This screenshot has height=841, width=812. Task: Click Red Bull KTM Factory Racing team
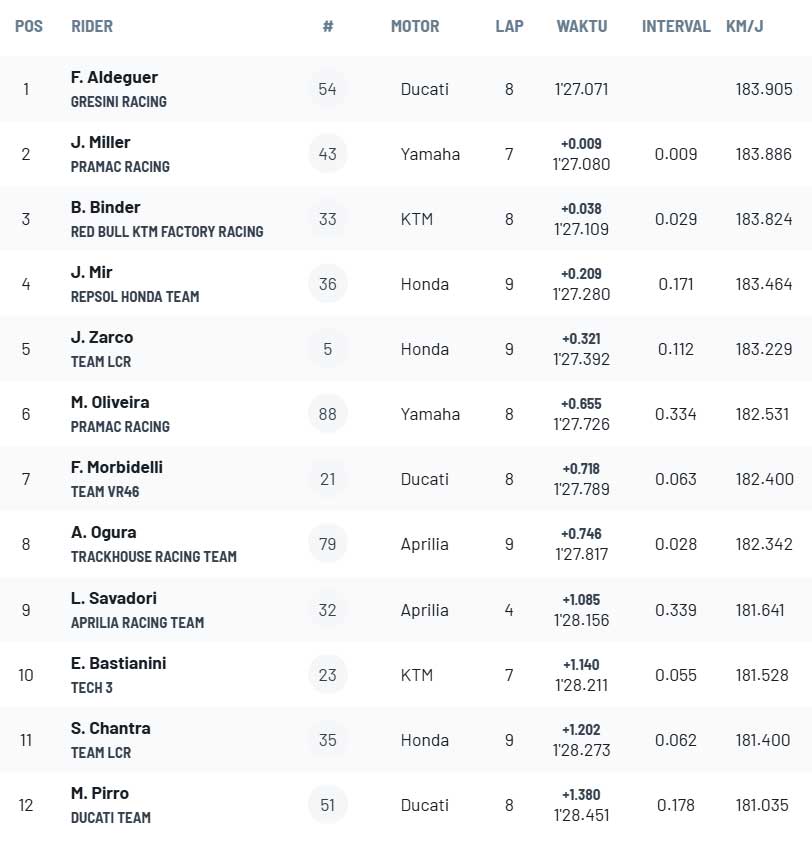[x=167, y=232]
